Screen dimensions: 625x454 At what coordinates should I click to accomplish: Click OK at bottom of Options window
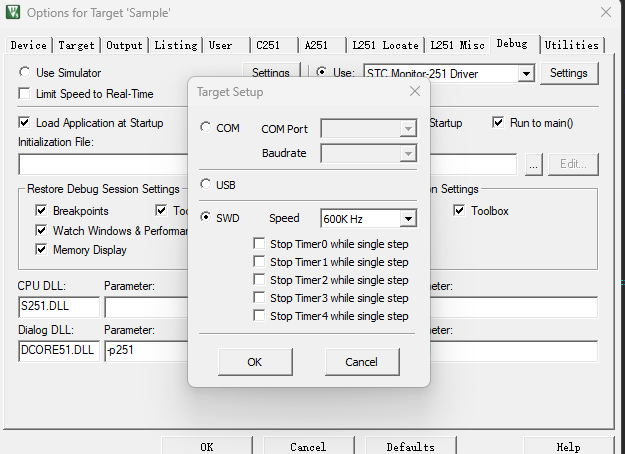click(207, 446)
